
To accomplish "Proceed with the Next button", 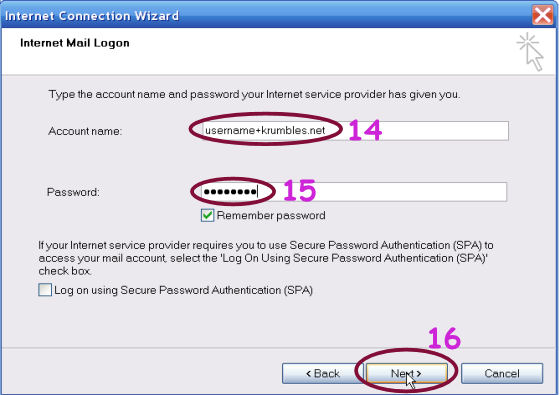I will (407, 374).
